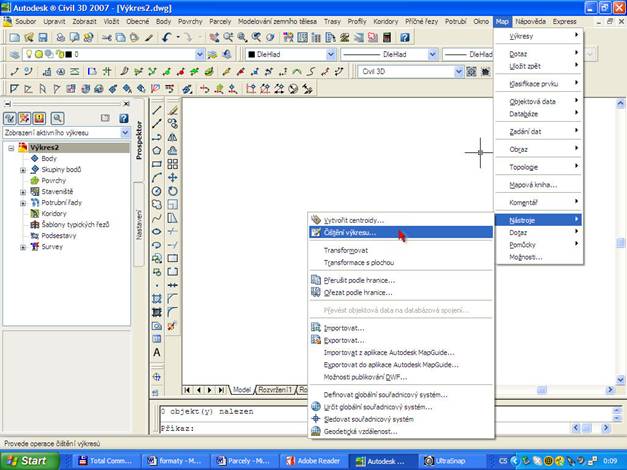Open the DleHlad linetype dropdown
The image size is (627, 470).
pos(433,54)
